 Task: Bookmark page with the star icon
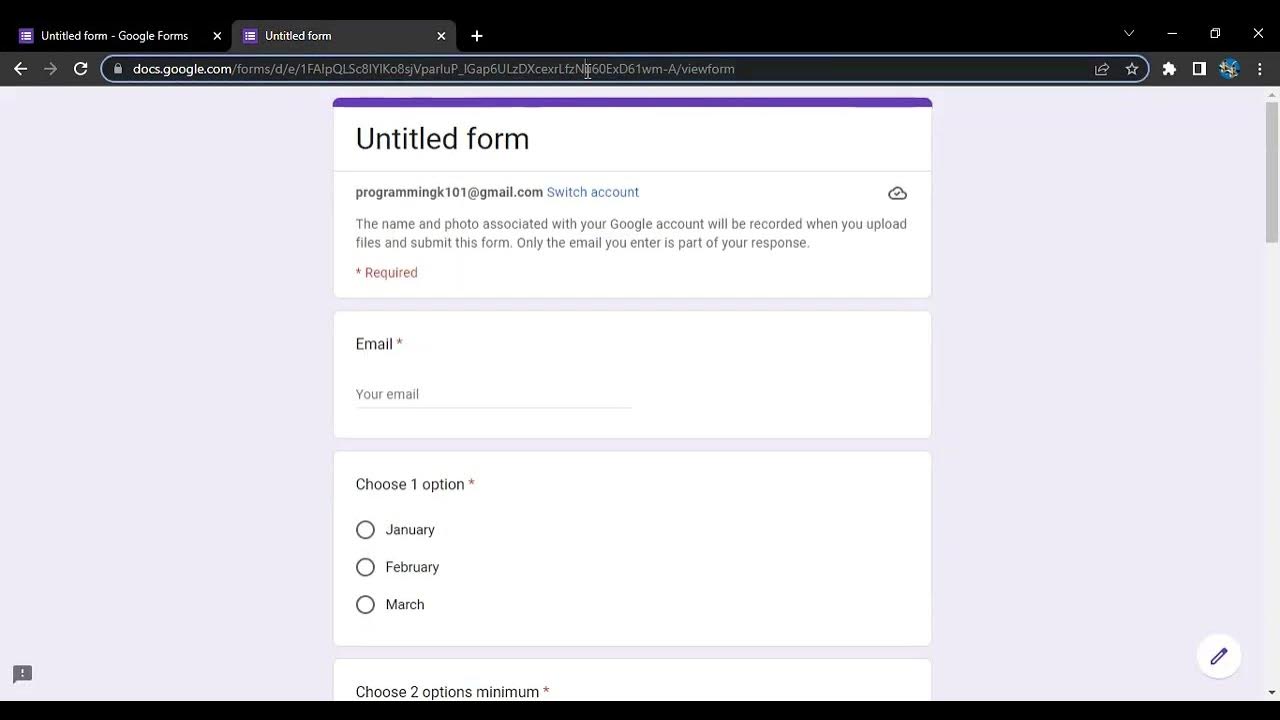coord(1132,69)
